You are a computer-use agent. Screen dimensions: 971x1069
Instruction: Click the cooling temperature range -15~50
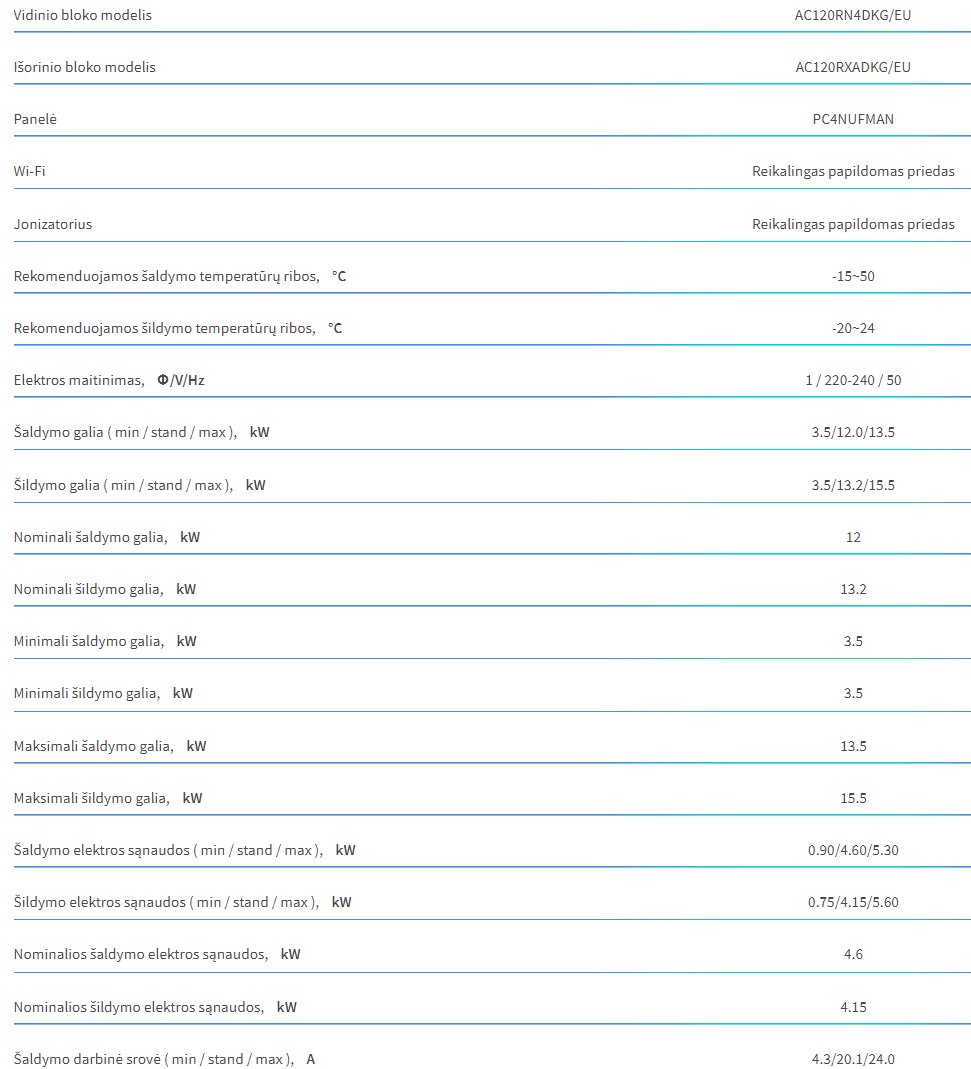click(x=853, y=276)
